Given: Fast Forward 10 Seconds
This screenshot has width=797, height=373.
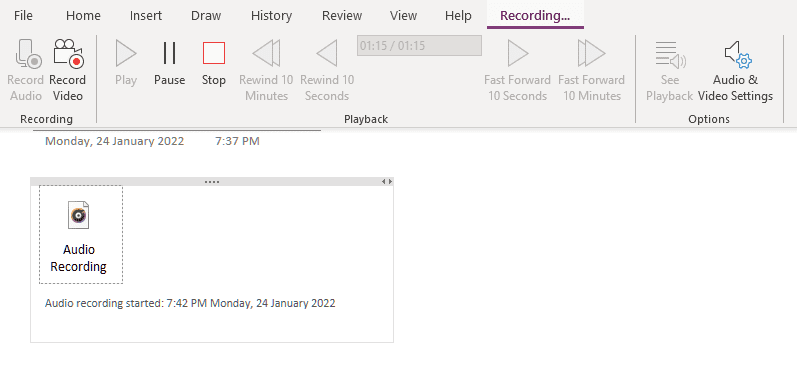Looking at the screenshot, I should [517, 53].
